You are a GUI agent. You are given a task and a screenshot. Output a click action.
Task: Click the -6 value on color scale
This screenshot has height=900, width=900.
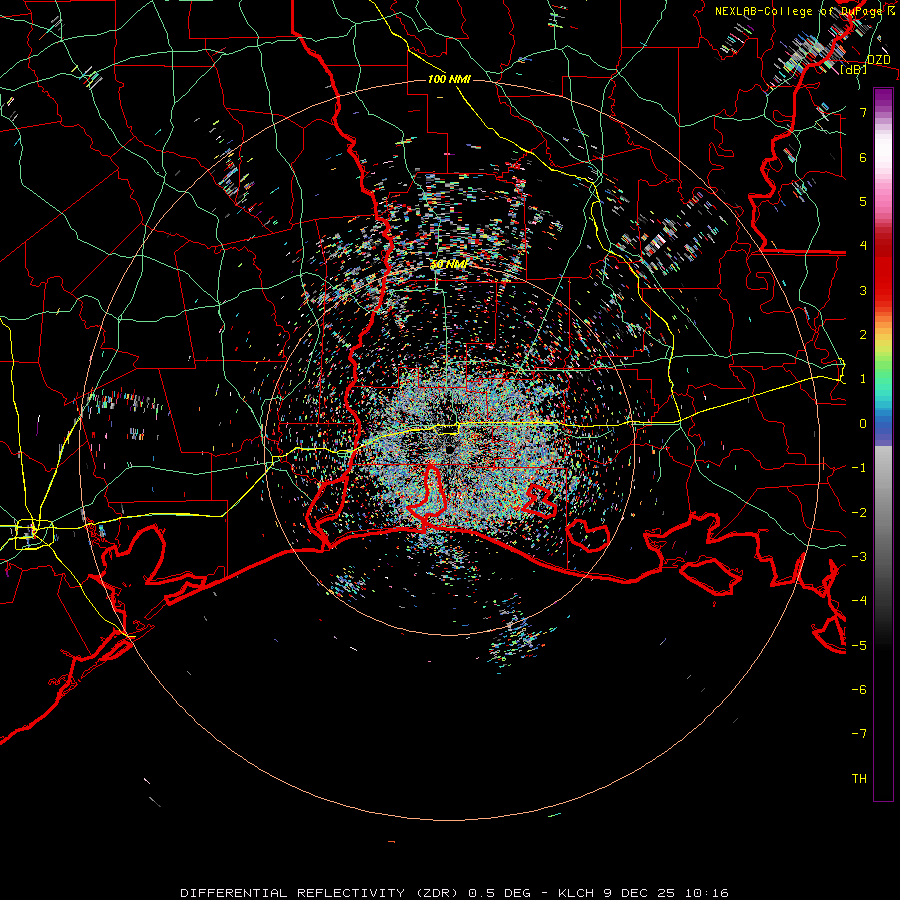[x=859, y=690]
